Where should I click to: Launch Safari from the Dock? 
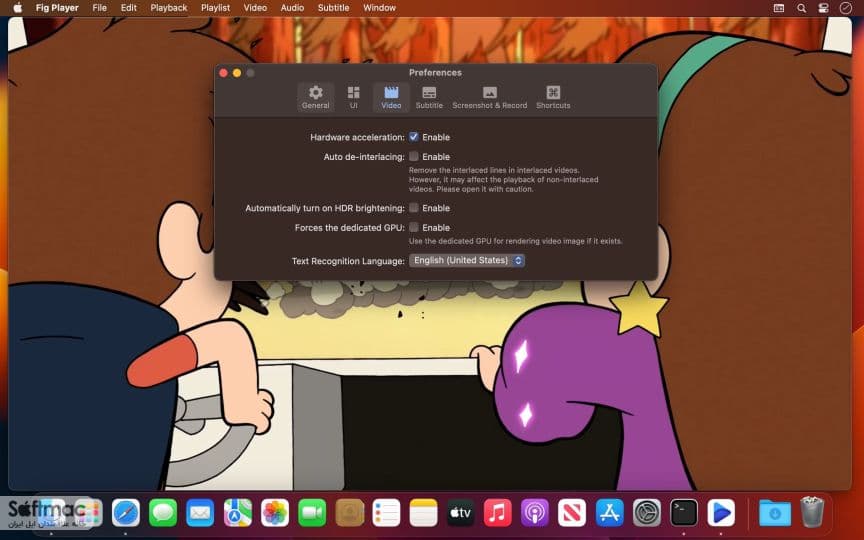click(126, 513)
